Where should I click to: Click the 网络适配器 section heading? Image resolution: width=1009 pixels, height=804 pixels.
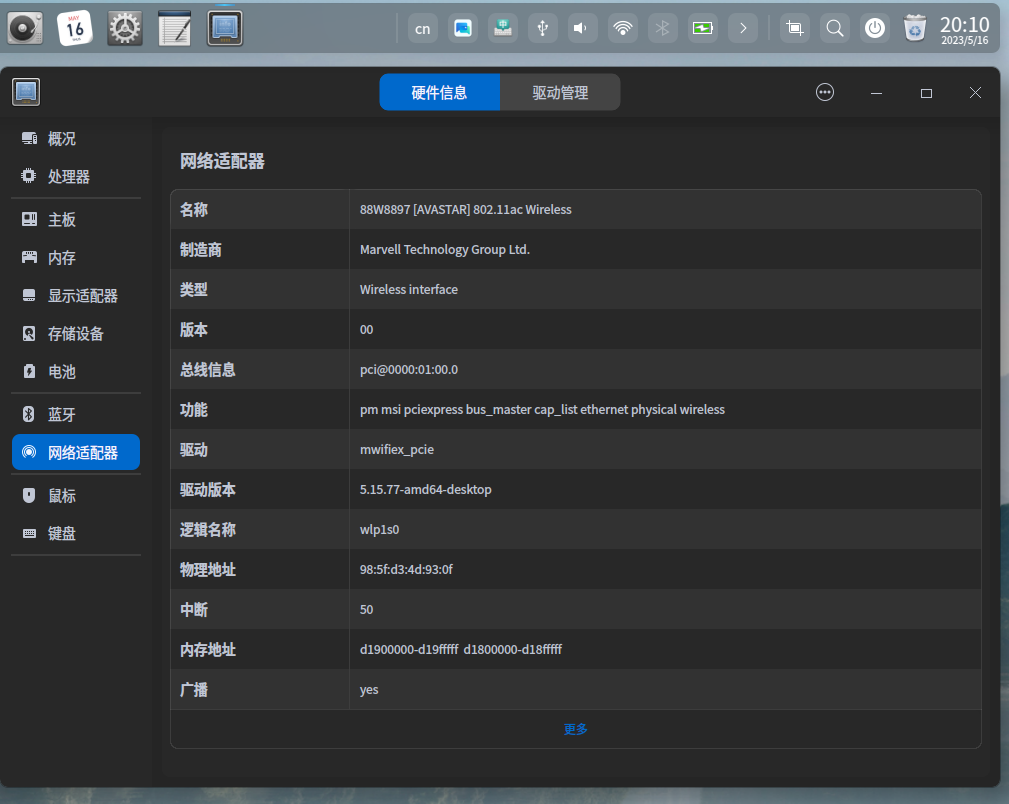click(222, 161)
